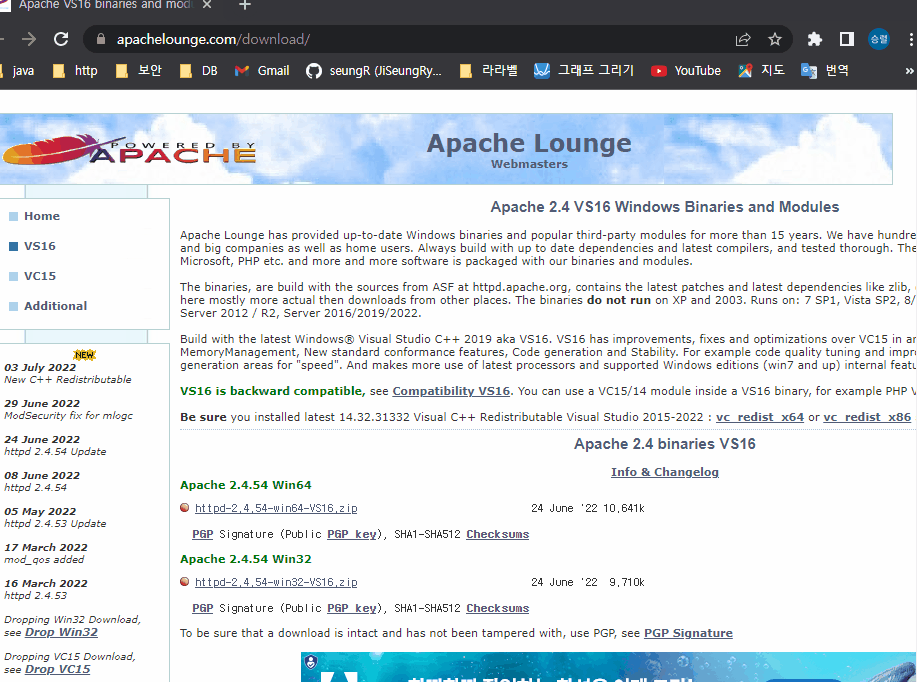
Task: Download httpd-2.4.54-win32-VS16.zip
Action: point(276,582)
